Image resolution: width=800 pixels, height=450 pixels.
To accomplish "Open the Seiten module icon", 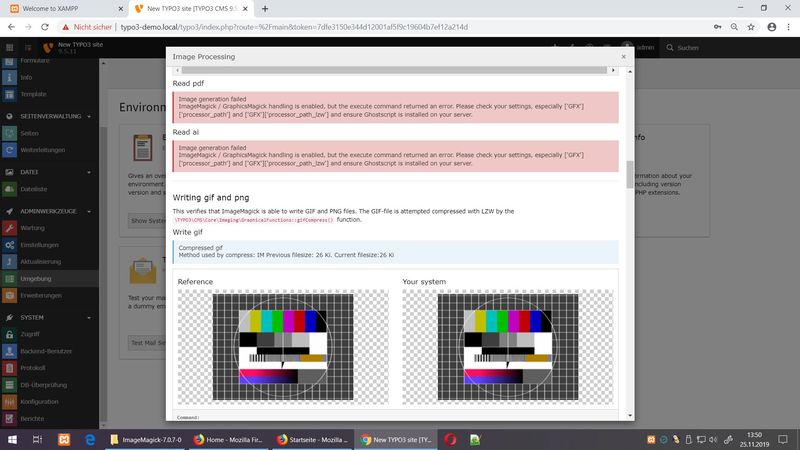I will click(x=9, y=133).
